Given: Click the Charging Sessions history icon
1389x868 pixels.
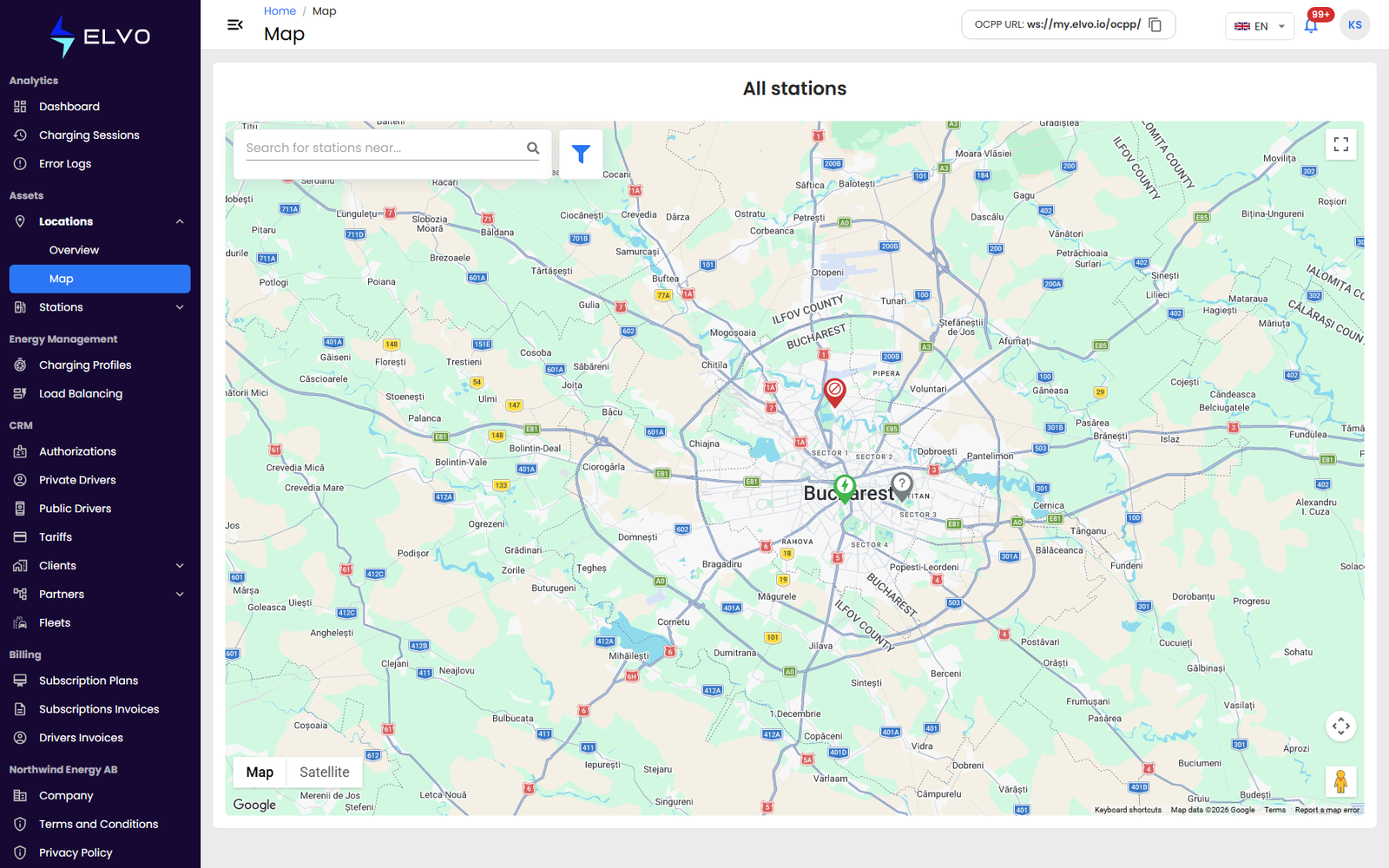Looking at the screenshot, I should coord(20,135).
